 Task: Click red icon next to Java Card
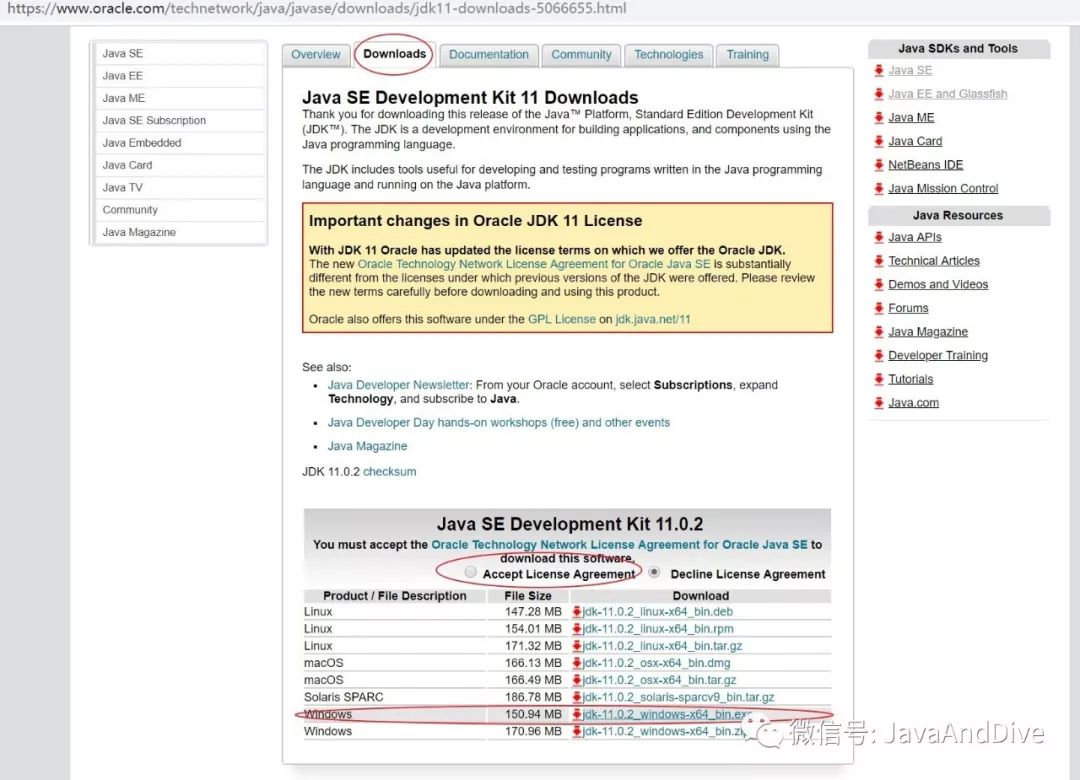(x=879, y=141)
